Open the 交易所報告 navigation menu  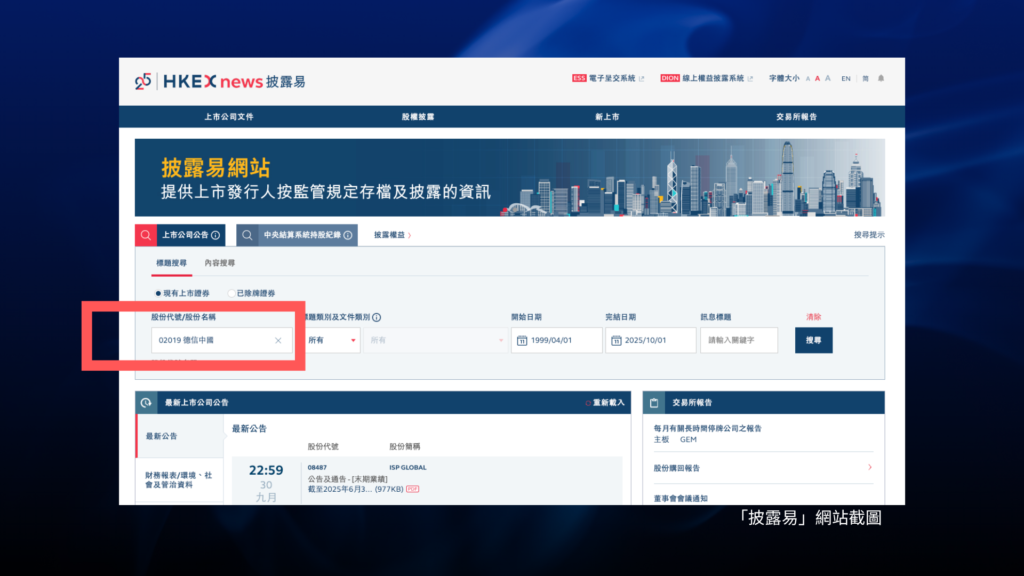pos(796,117)
